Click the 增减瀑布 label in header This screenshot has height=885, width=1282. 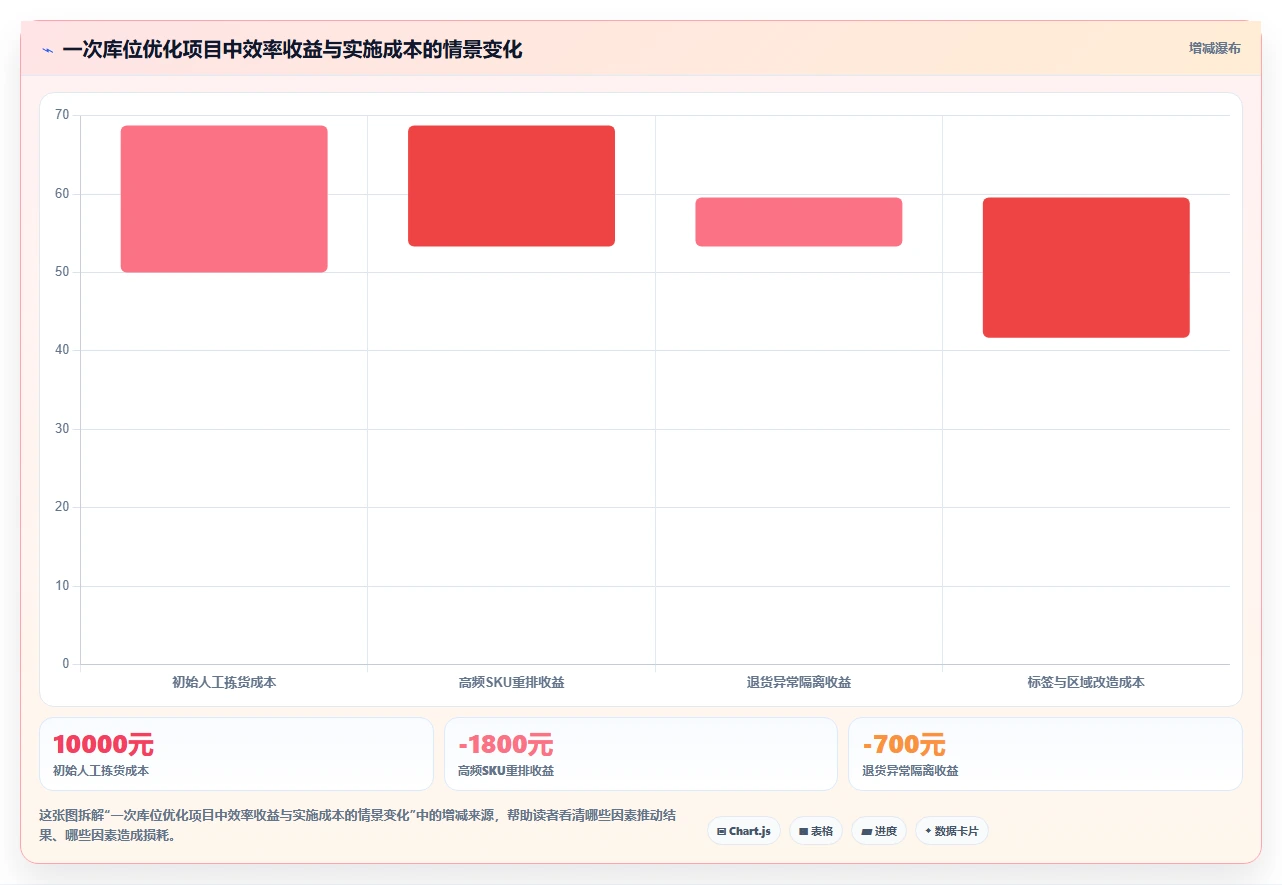pyautogui.click(x=1214, y=48)
